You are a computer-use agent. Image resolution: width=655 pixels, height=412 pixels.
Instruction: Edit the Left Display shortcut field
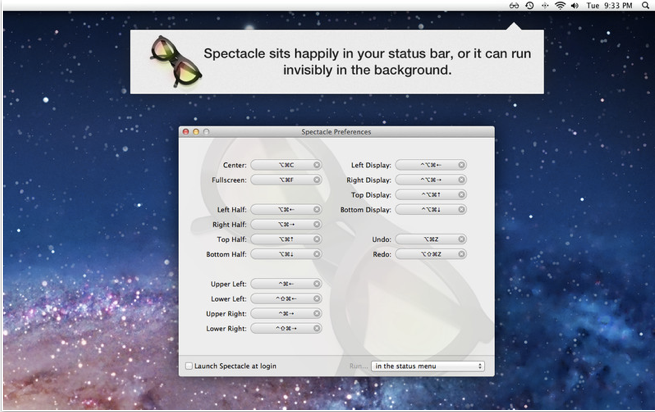coord(431,165)
